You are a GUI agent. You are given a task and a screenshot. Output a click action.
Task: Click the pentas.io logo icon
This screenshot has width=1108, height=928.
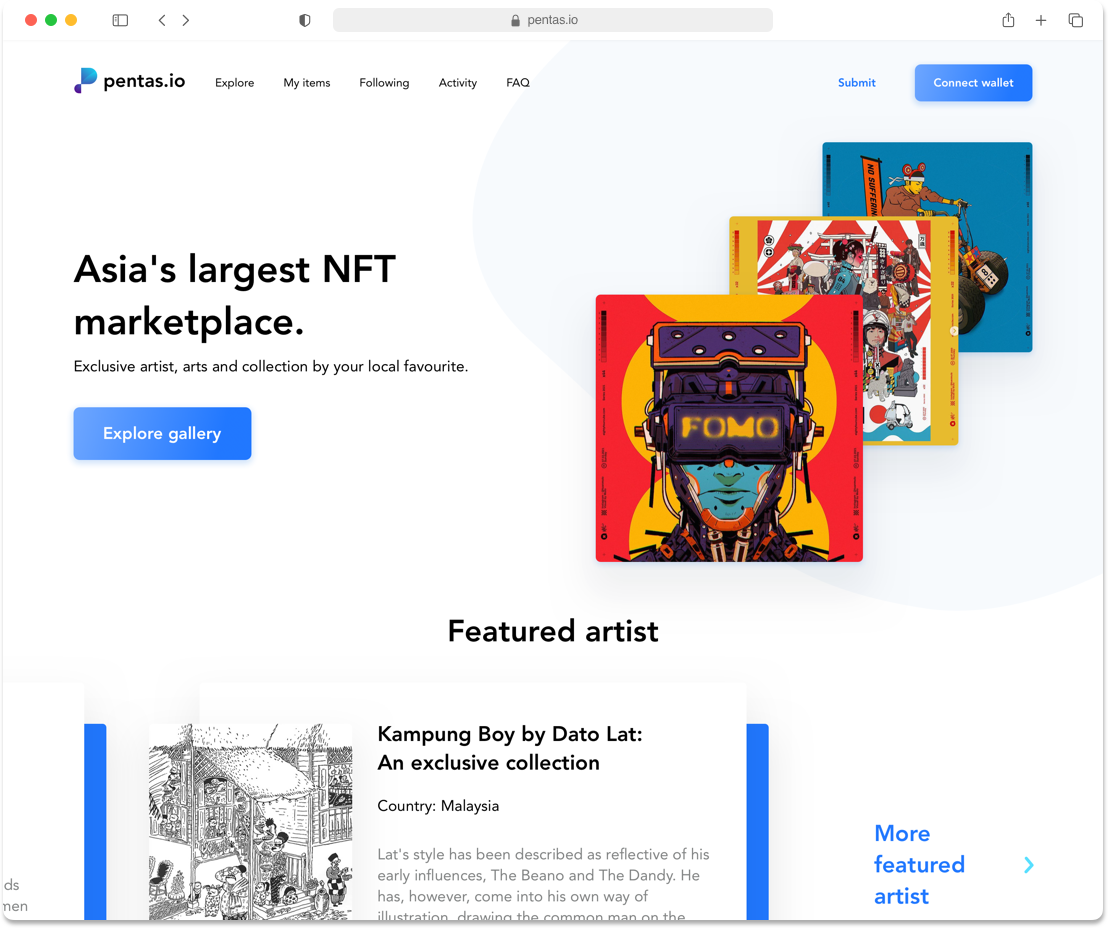point(86,81)
